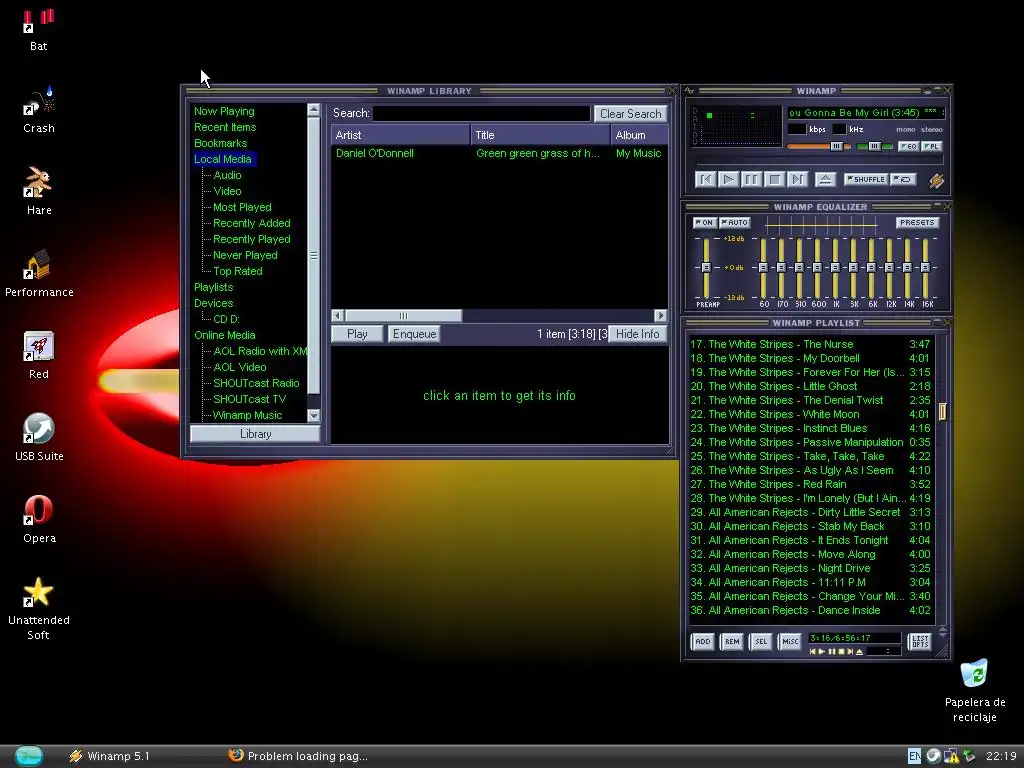Open the playlist SEL menu button

[x=761, y=641]
